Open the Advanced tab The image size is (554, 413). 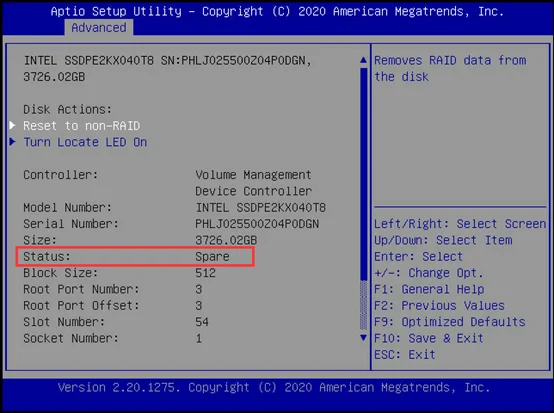pos(99,28)
